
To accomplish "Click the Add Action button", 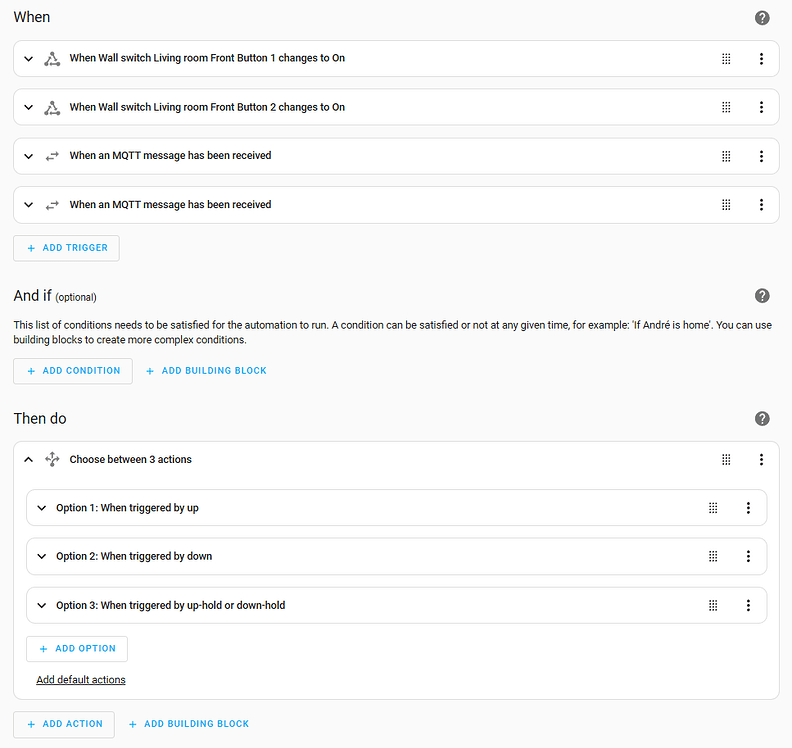I will click(x=64, y=724).
